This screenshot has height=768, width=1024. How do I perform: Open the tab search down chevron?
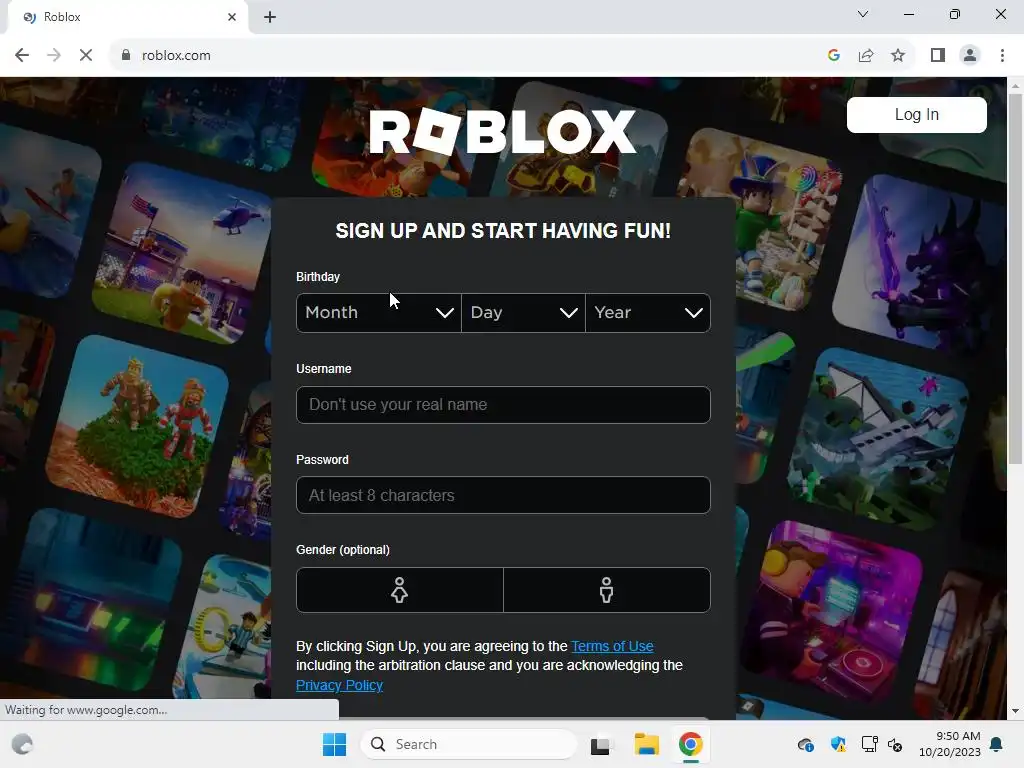[x=863, y=14]
